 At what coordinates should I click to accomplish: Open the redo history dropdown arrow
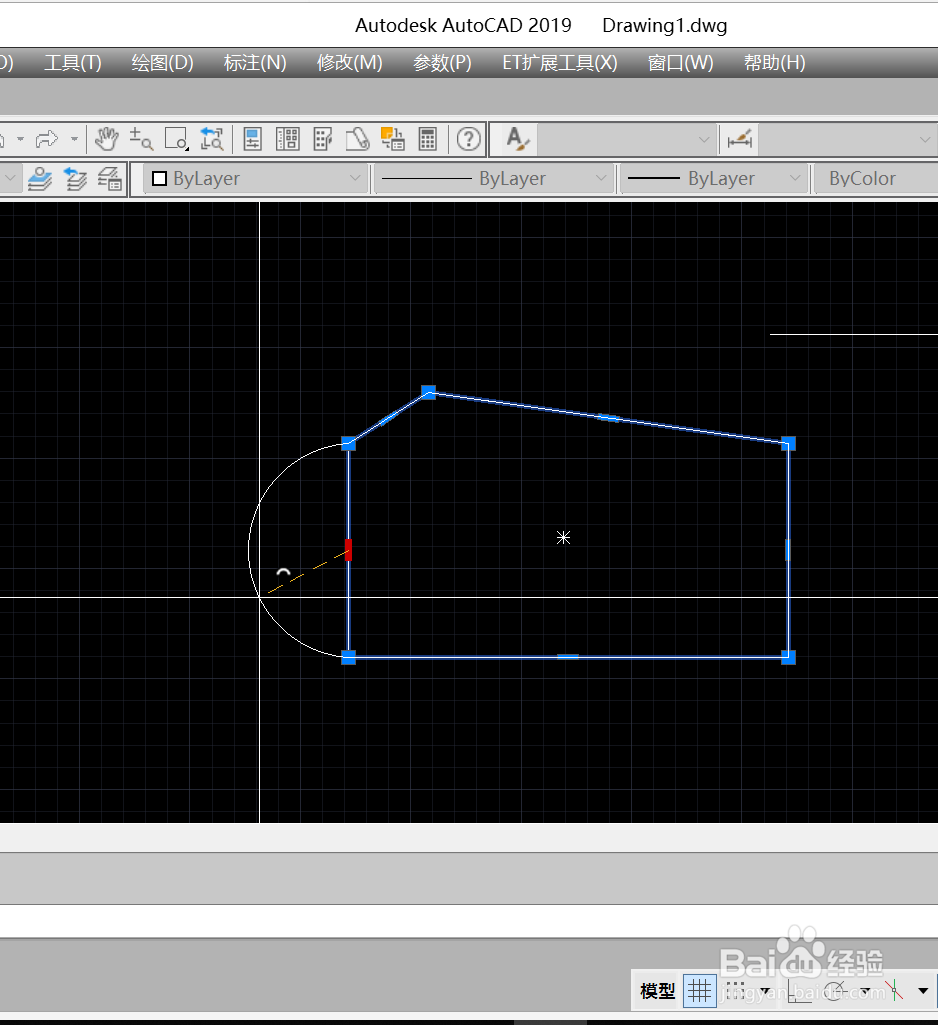pos(74,139)
